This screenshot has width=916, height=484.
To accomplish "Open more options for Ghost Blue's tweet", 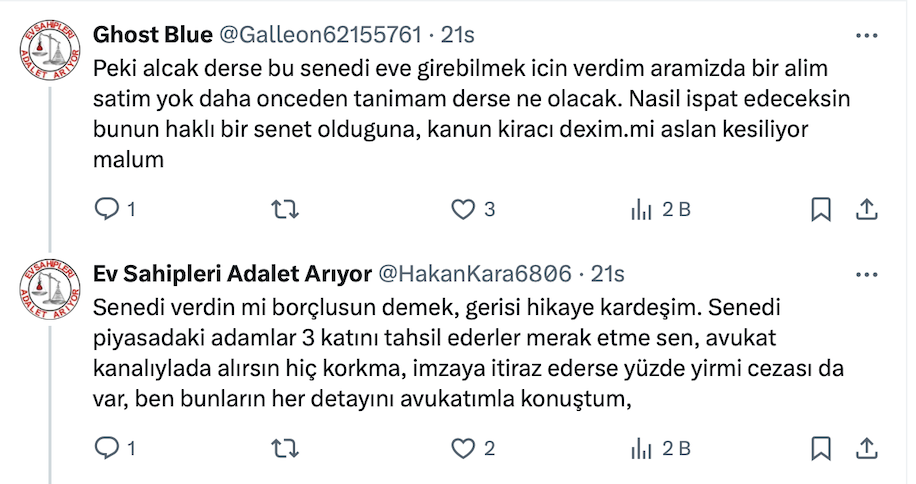I will tap(867, 35).
